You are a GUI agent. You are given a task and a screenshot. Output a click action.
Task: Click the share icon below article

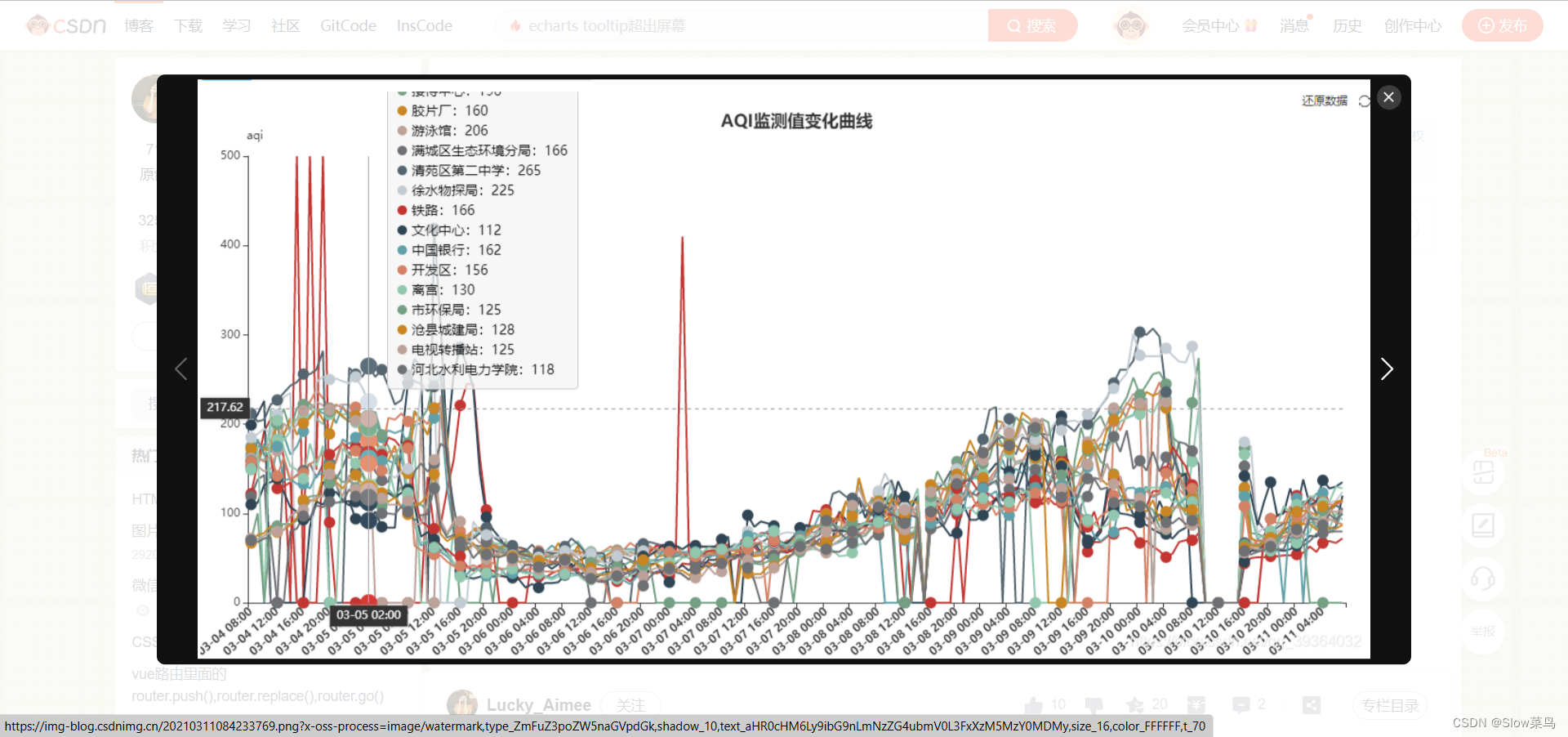click(x=1312, y=704)
